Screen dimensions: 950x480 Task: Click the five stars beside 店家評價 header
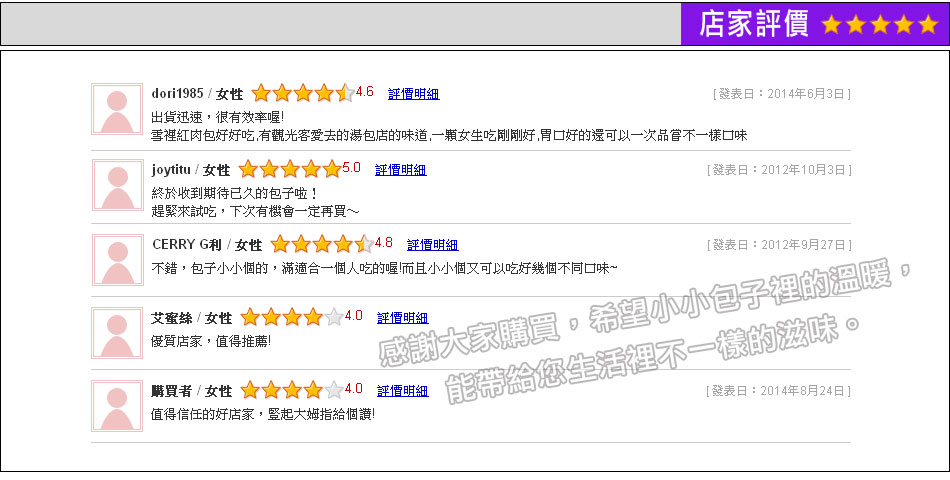[879, 25]
